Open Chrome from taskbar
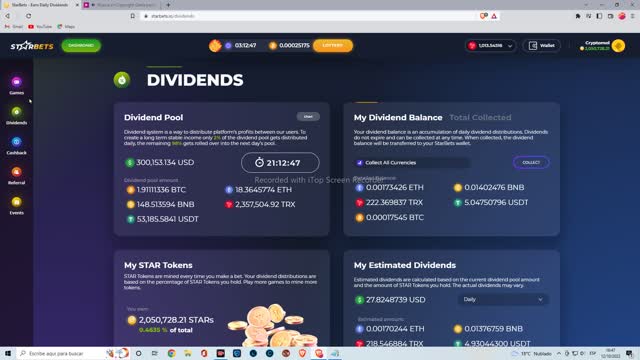The image size is (640, 360). tap(171, 353)
